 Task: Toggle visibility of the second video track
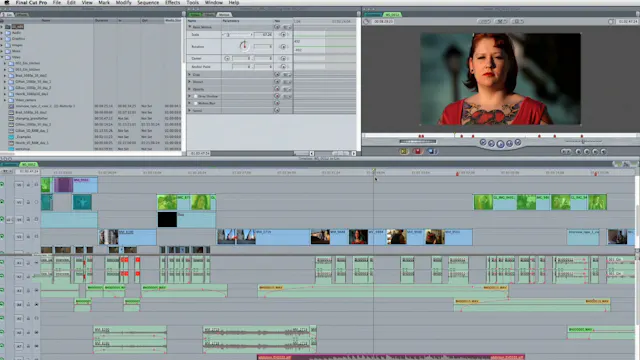coord(2,202)
